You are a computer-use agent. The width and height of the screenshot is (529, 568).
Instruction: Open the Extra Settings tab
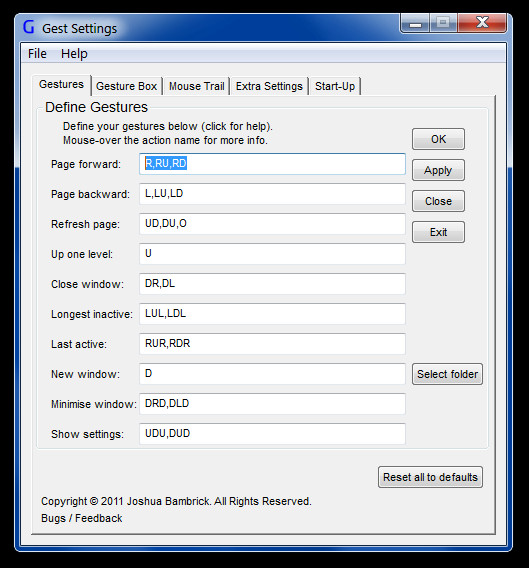269,86
